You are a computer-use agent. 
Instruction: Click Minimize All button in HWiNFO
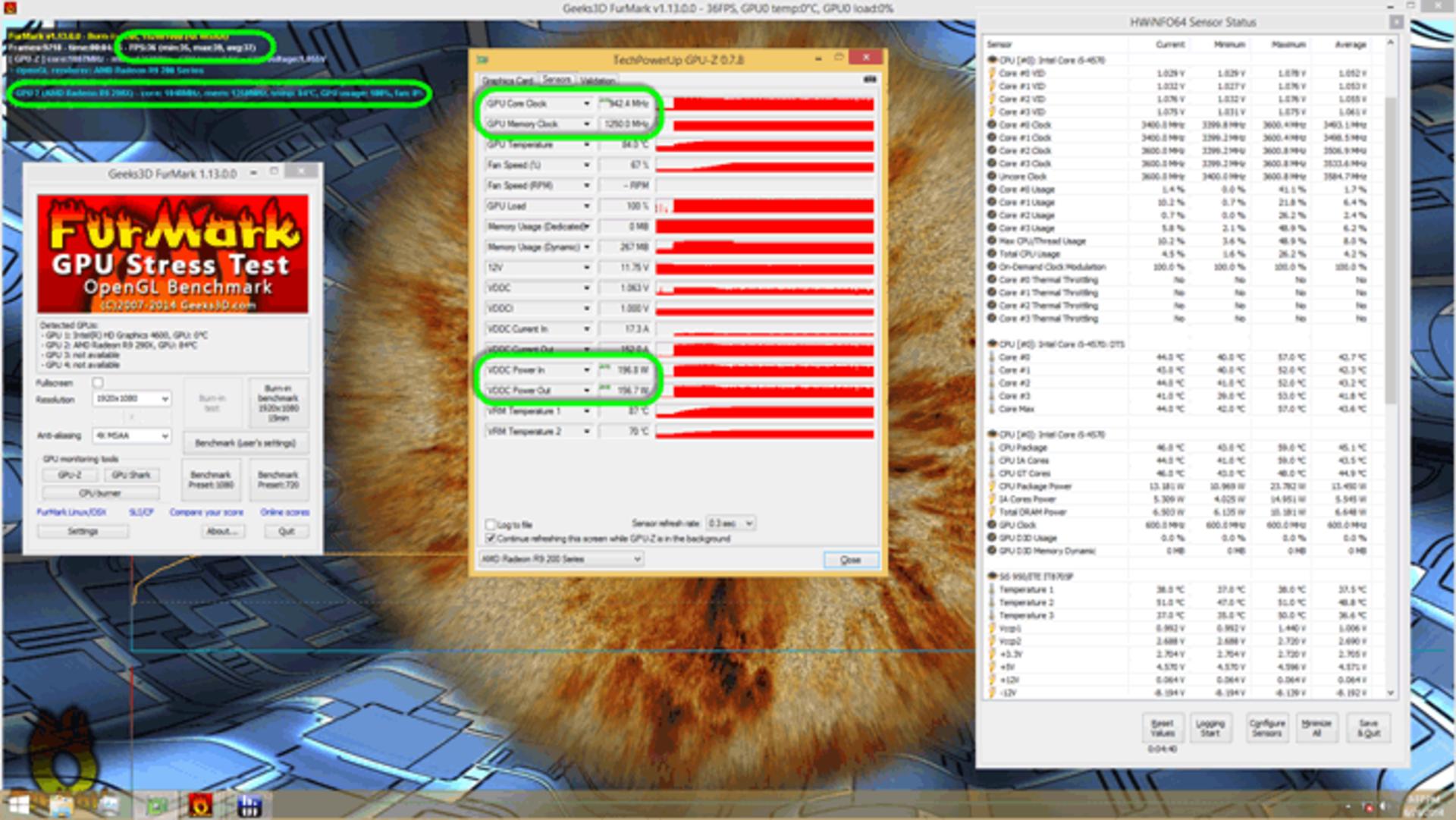[1316, 728]
